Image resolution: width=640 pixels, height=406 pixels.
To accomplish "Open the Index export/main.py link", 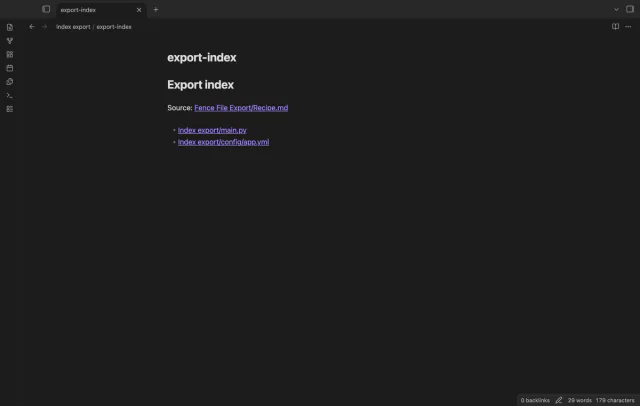I will pos(212,130).
